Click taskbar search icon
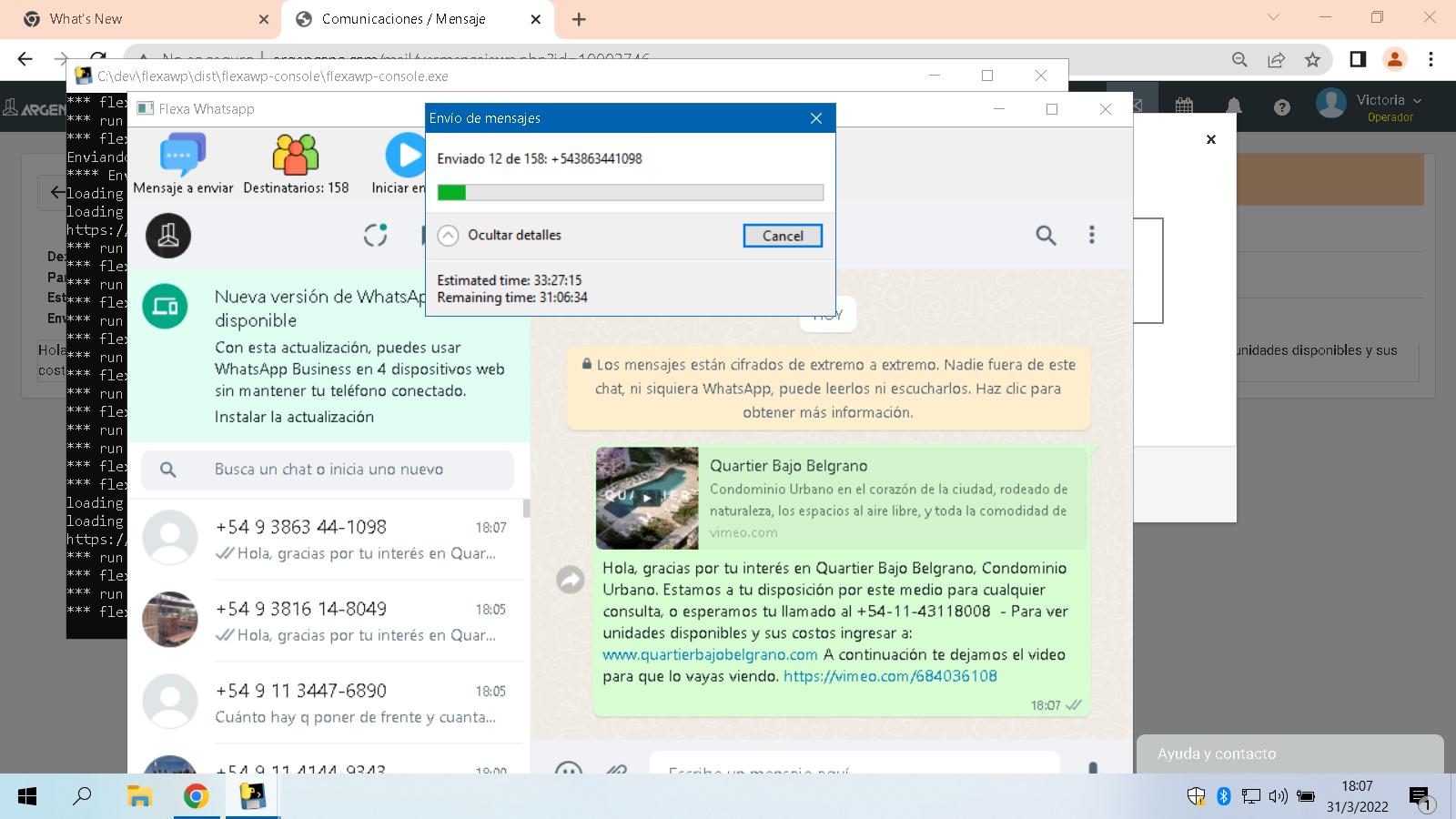Screen dimensions: 1456x819 (82, 797)
